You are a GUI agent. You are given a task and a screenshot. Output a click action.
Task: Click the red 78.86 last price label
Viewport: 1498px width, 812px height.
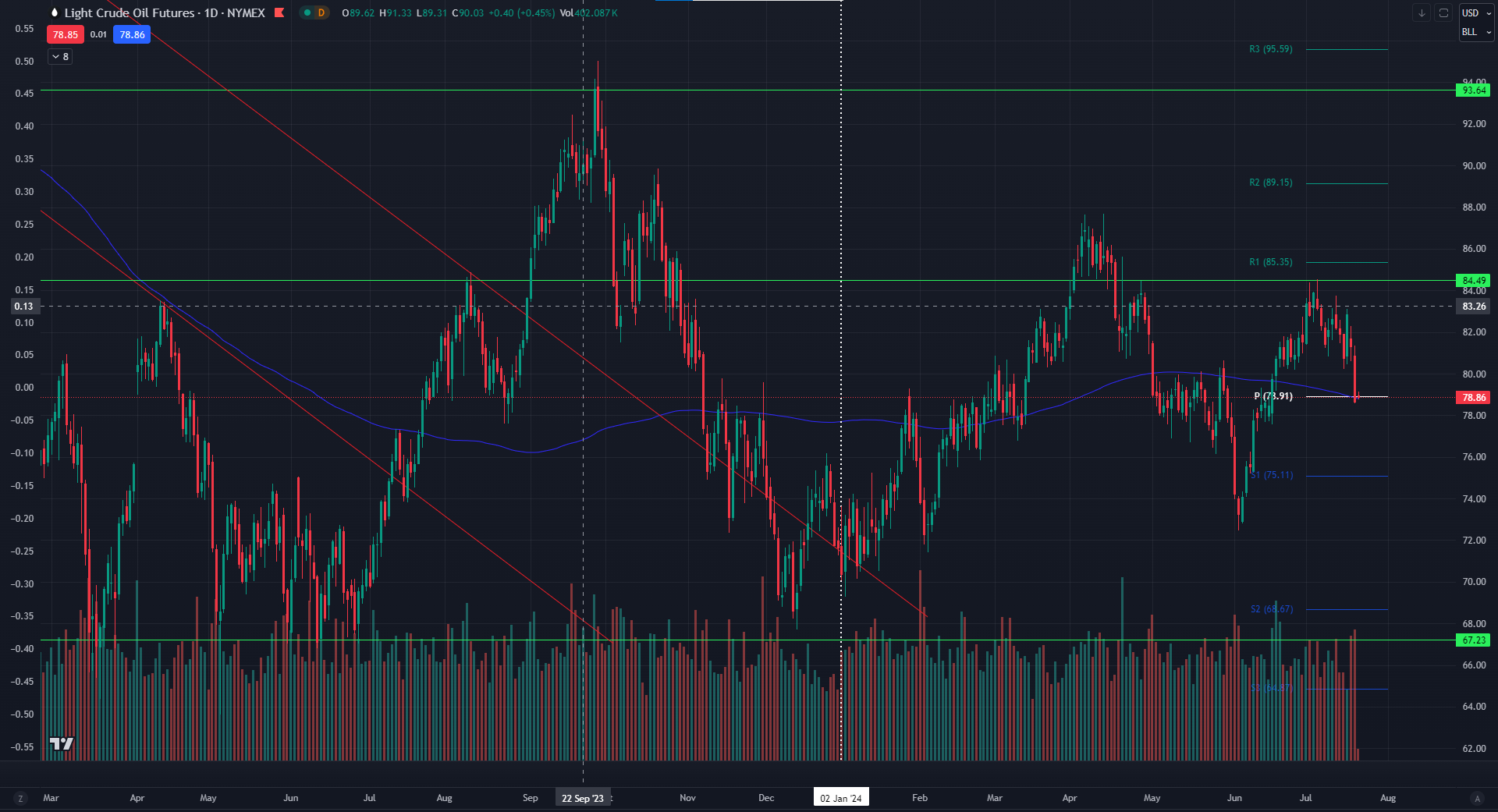[1474, 397]
